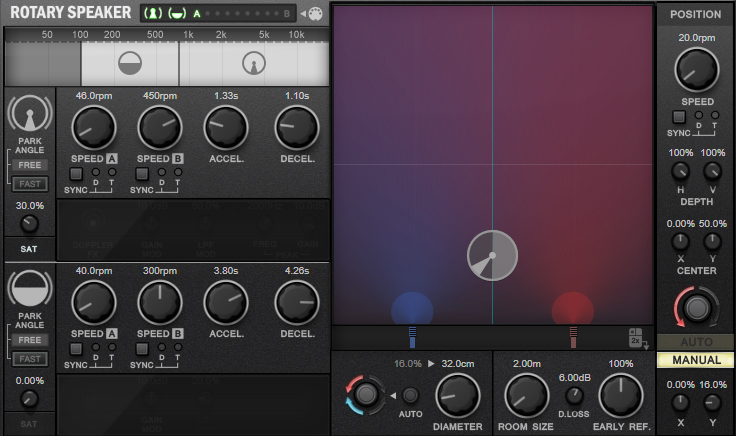The width and height of the screenshot is (736, 436).
Task: Enable drum Speed B sync checkbox
Action: click(142, 347)
